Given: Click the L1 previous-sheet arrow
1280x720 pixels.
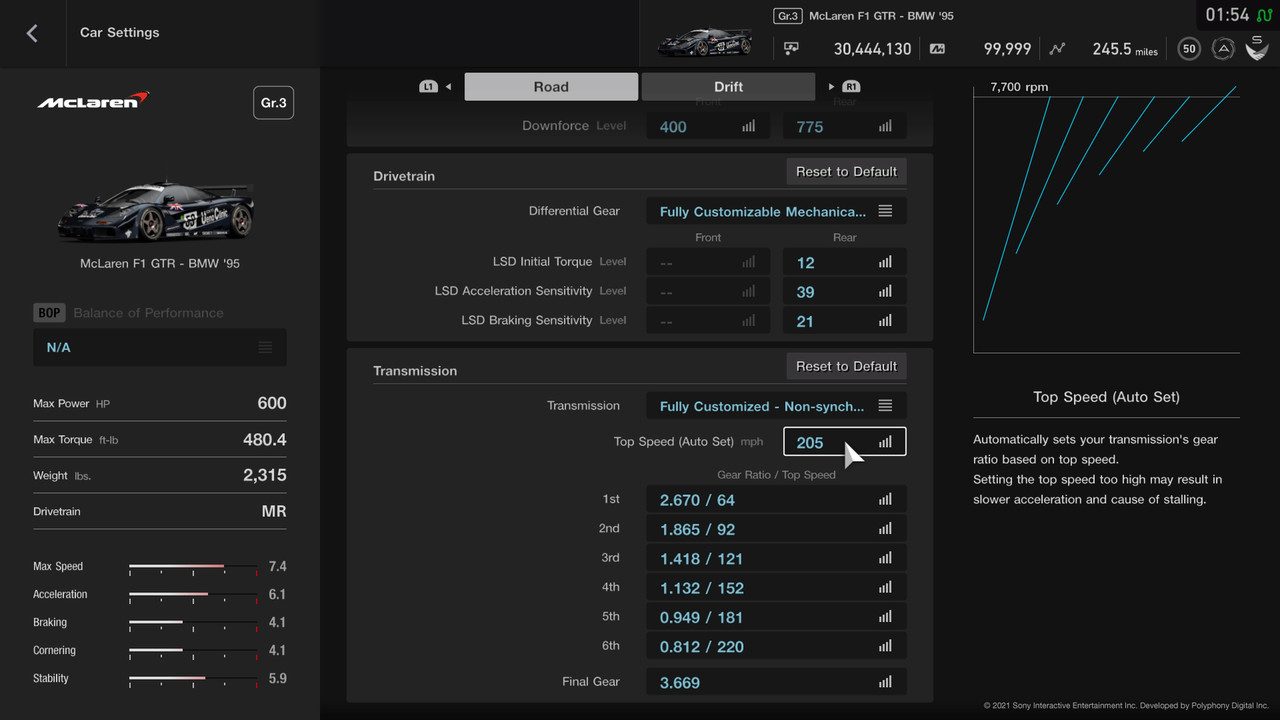Looking at the screenshot, I should click(x=436, y=87).
